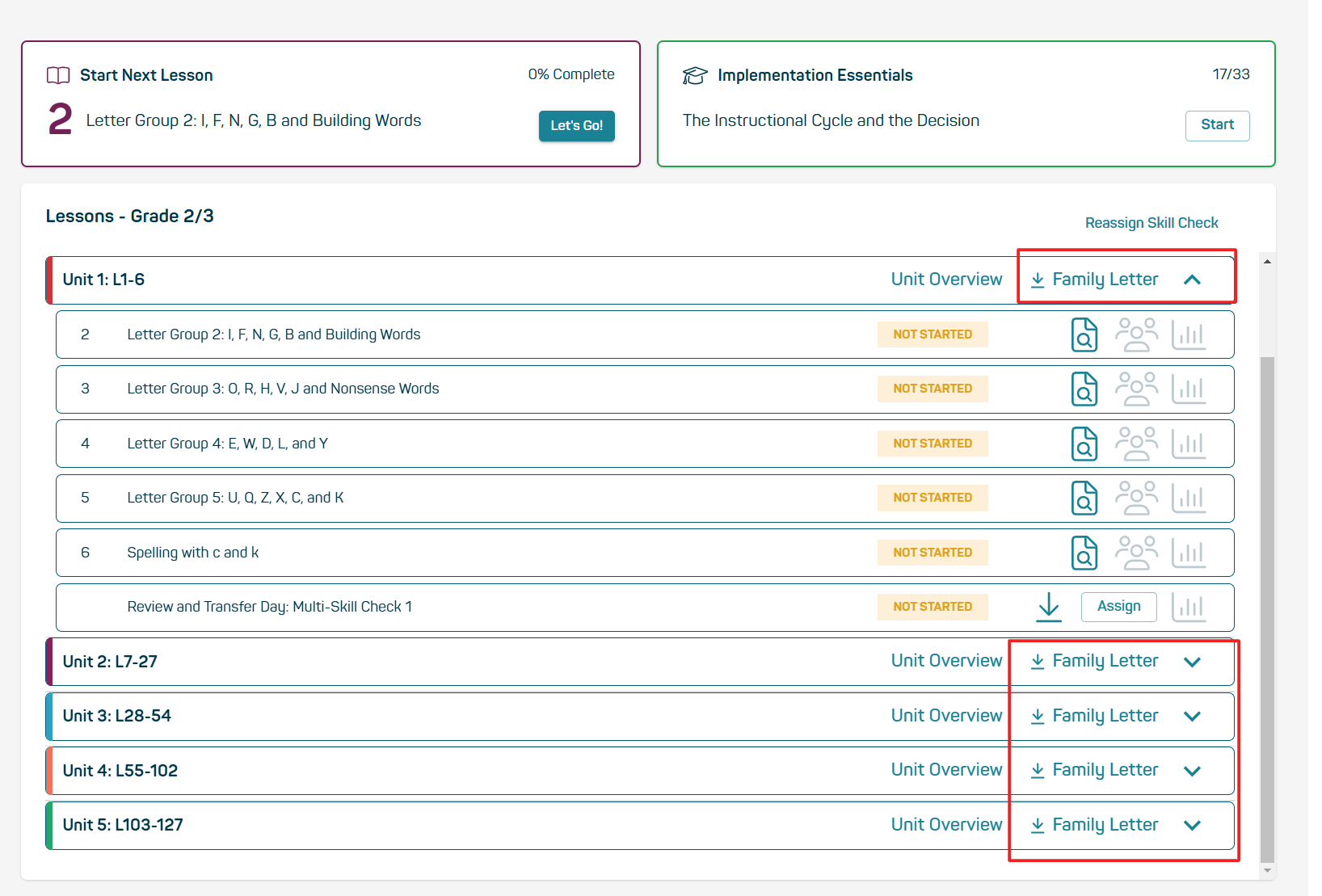Download the Family Letter for Unit 1
The height and width of the screenshot is (896, 1322).
pos(1095,280)
